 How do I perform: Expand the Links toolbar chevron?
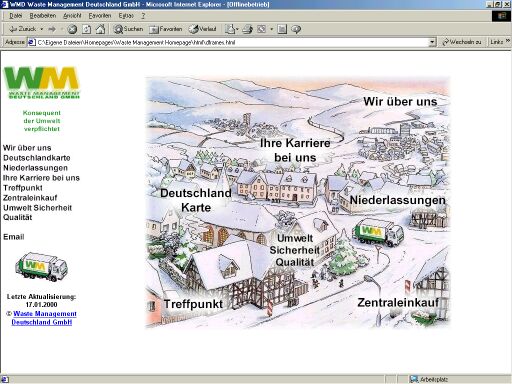tap(508, 41)
